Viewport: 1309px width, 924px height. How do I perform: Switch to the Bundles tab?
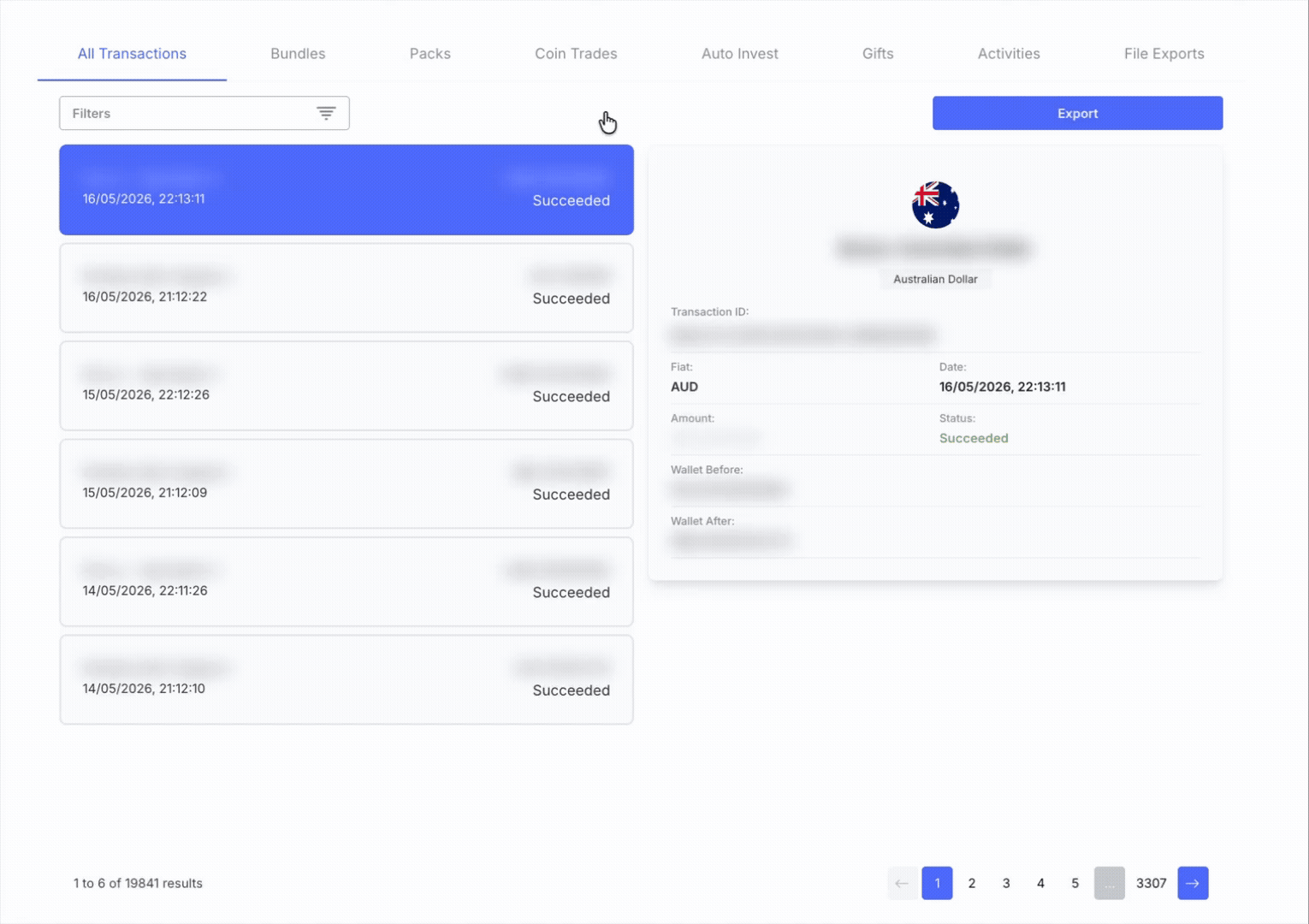pos(298,53)
